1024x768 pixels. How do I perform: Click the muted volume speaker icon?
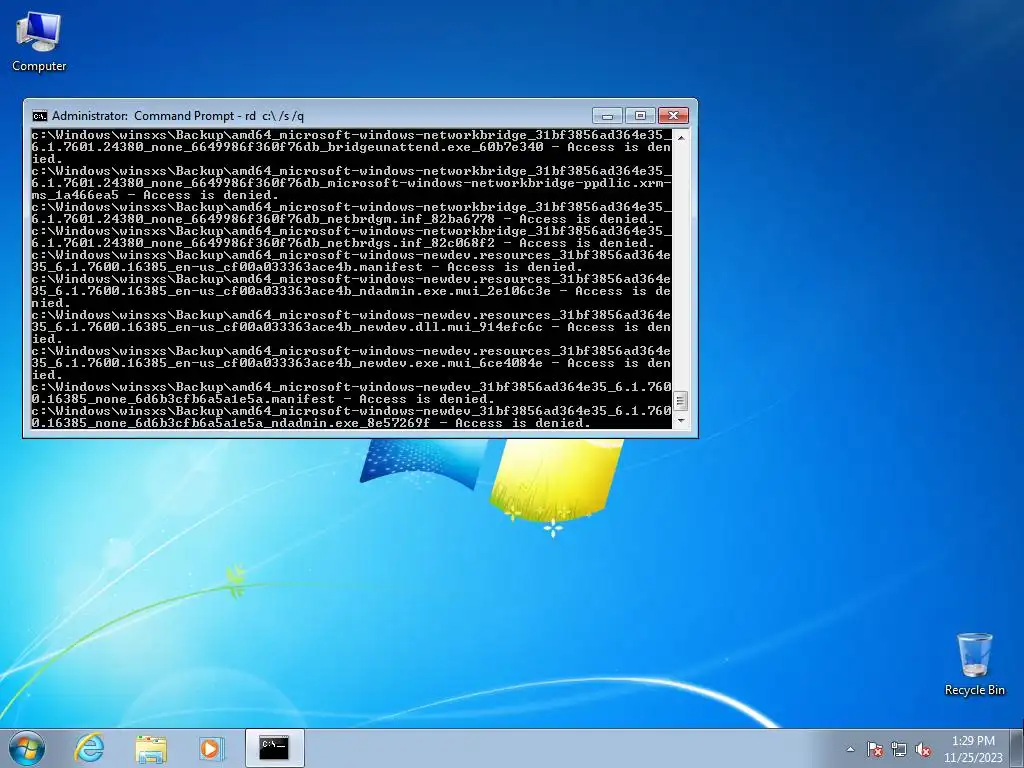pyautogui.click(x=923, y=749)
